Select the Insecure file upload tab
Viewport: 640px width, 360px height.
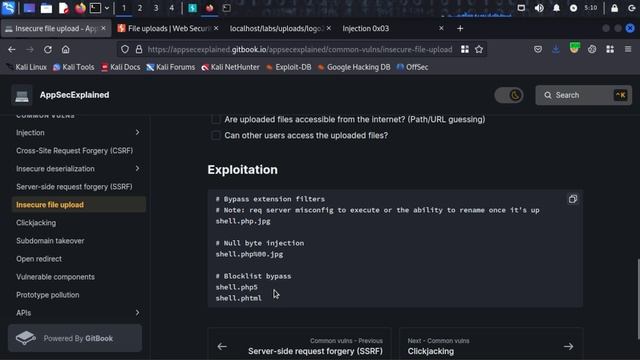56,29
